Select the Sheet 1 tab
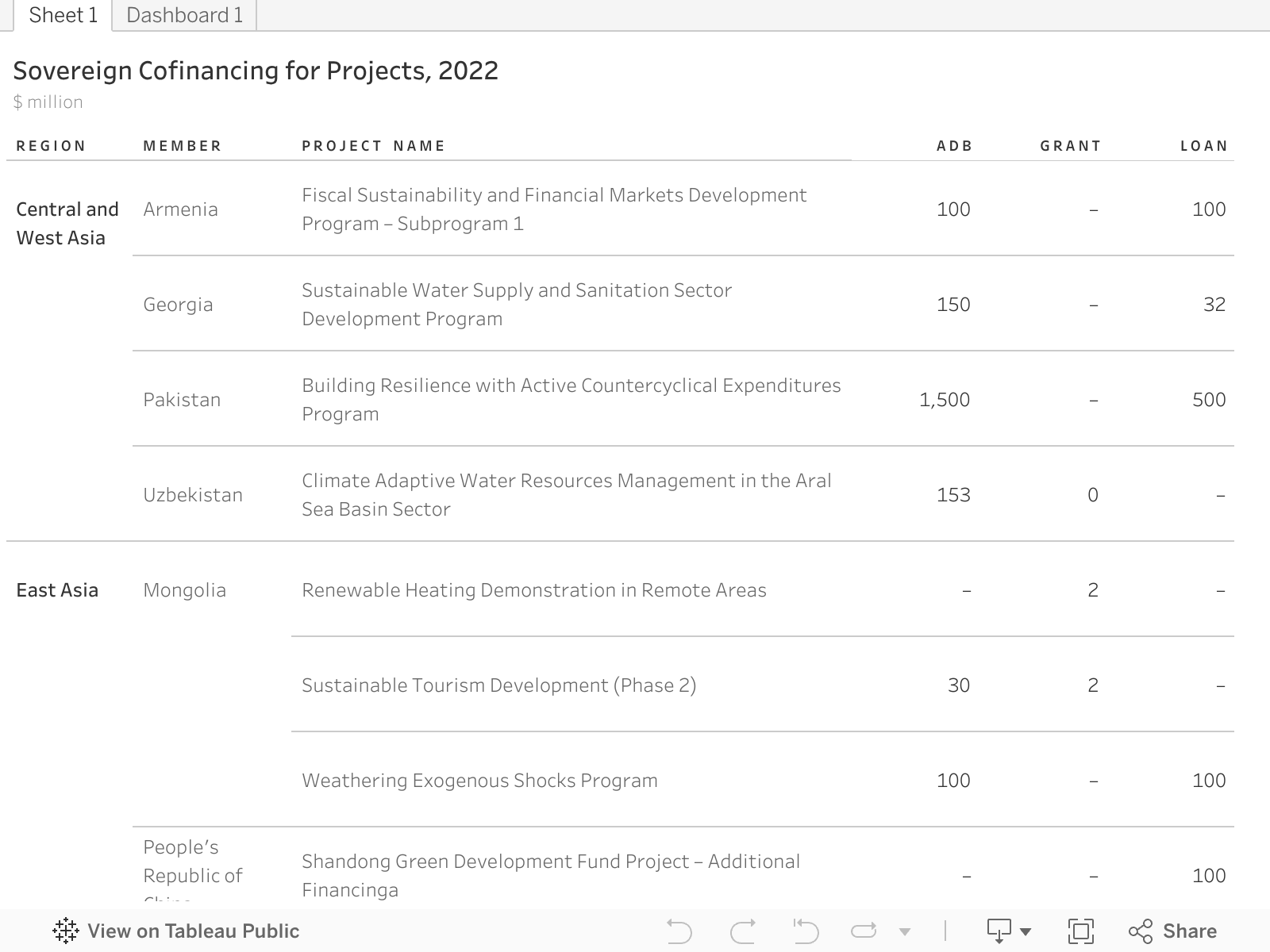 coord(63,15)
